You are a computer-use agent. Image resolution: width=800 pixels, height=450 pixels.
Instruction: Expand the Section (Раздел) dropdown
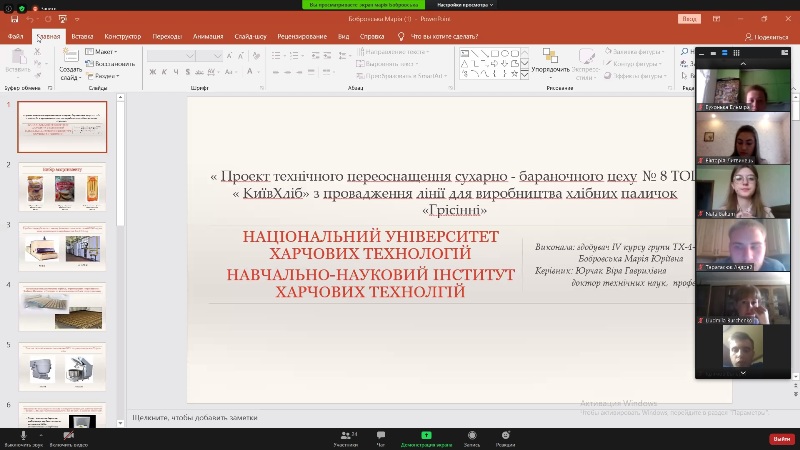click(103, 75)
